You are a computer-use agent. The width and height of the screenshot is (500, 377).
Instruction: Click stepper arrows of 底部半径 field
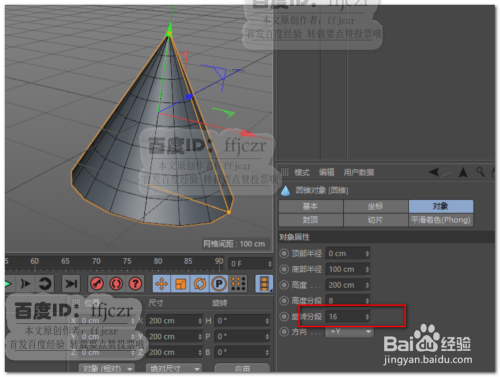[367, 269]
